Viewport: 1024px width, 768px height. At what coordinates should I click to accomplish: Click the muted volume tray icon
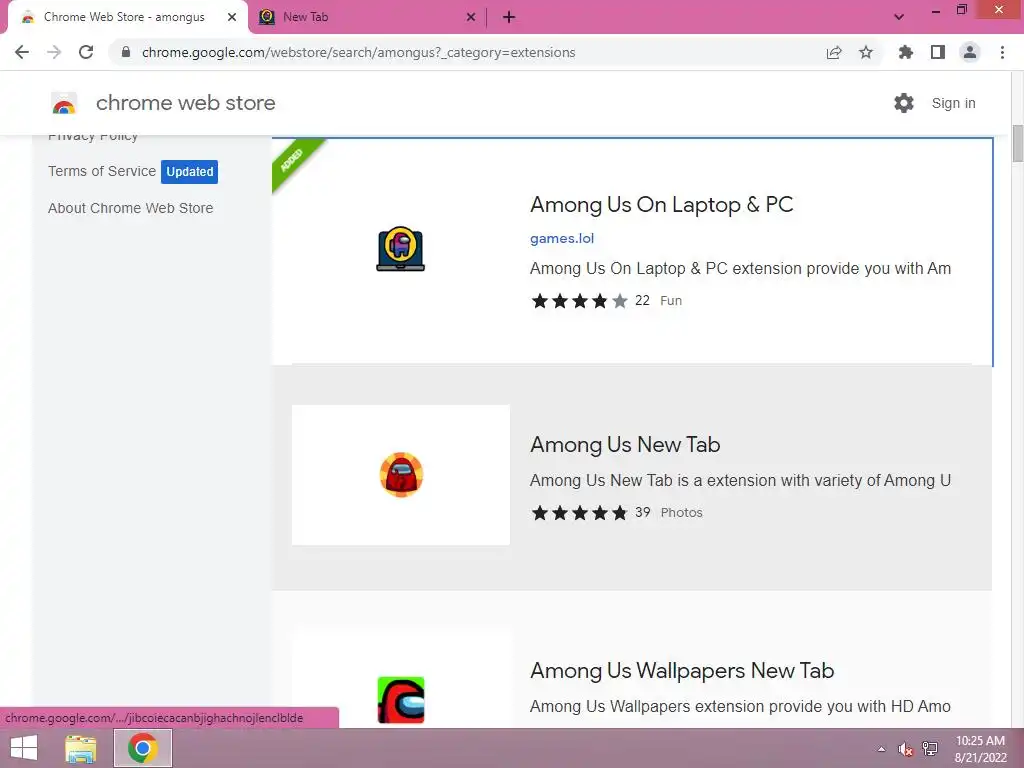pos(905,749)
